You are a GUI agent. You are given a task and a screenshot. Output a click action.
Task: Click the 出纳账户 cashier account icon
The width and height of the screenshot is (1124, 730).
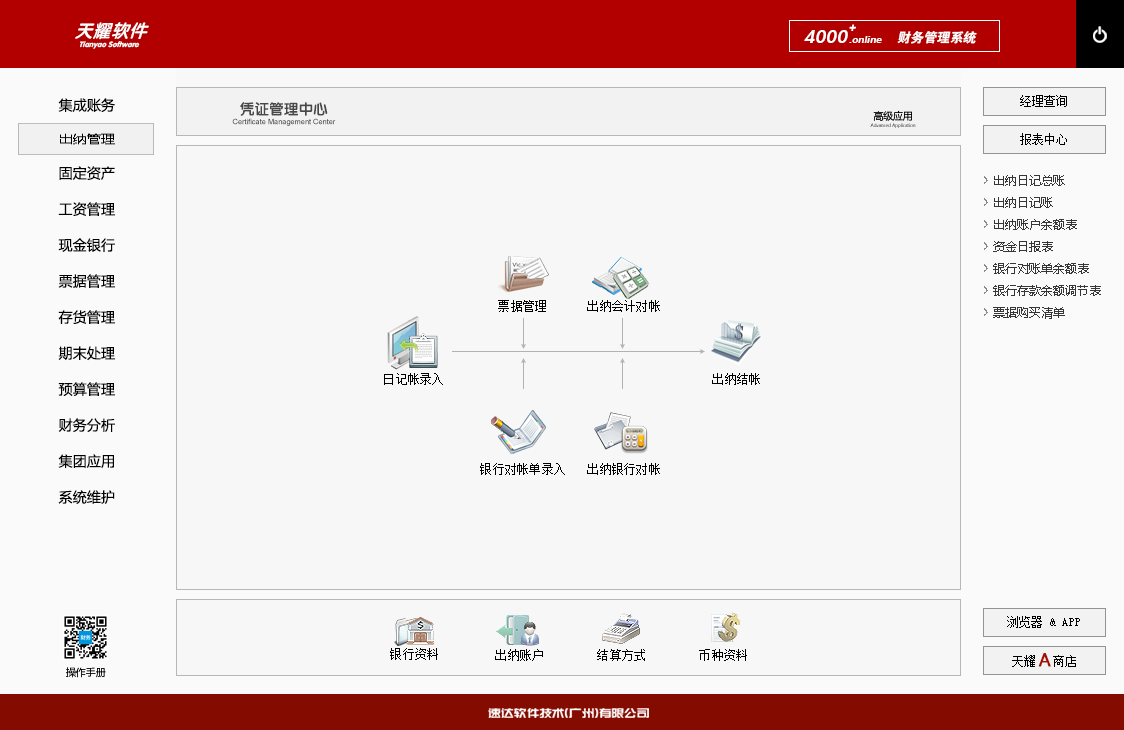(x=518, y=630)
